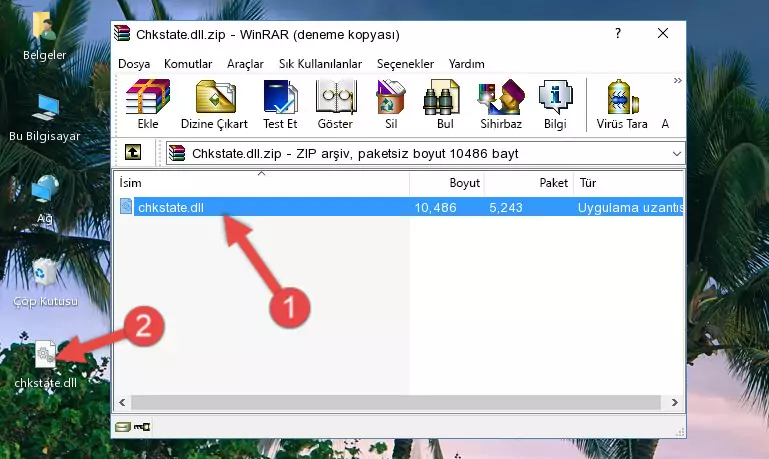Open the Dosya menu
Image resolution: width=769 pixels, height=459 pixels.
pyautogui.click(x=134, y=64)
